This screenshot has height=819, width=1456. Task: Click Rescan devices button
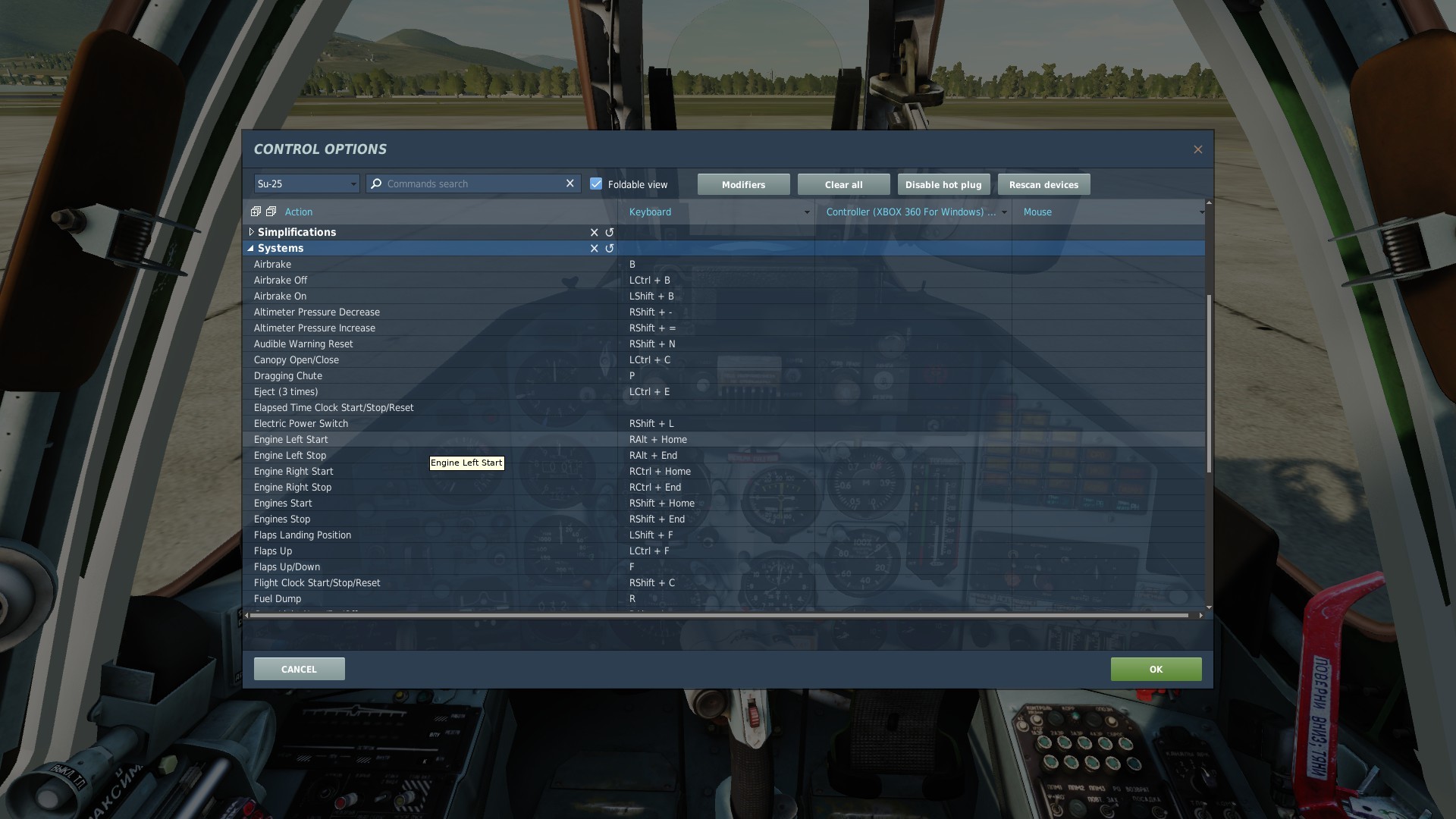tap(1043, 184)
